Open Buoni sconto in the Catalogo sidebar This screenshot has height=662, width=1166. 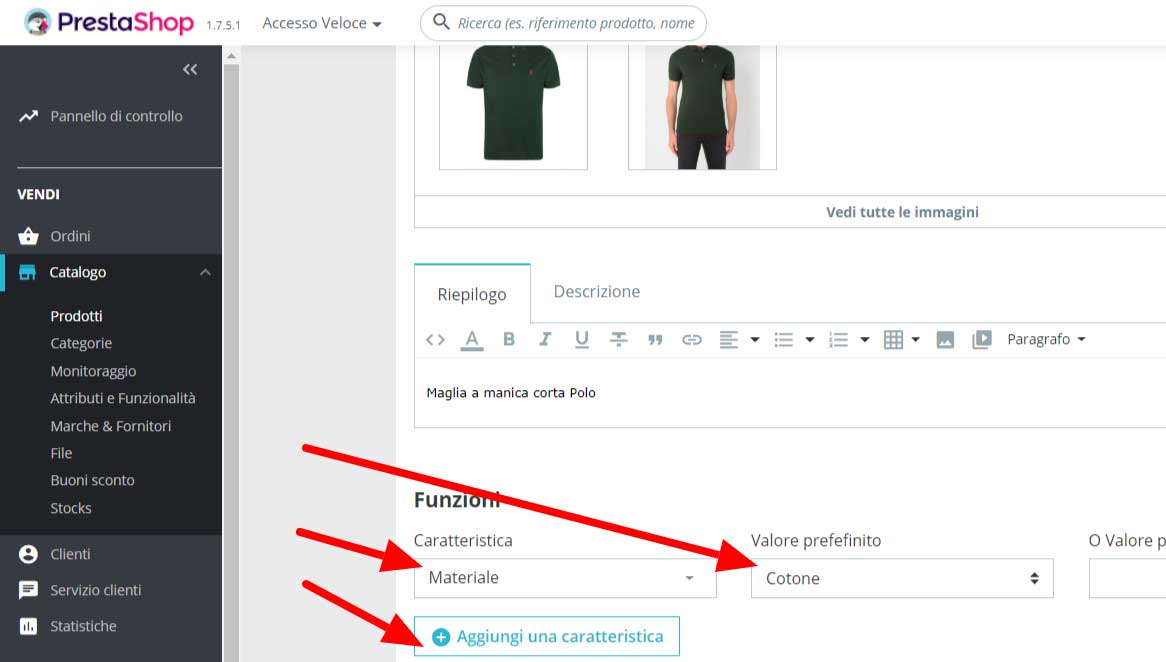coord(91,480)
